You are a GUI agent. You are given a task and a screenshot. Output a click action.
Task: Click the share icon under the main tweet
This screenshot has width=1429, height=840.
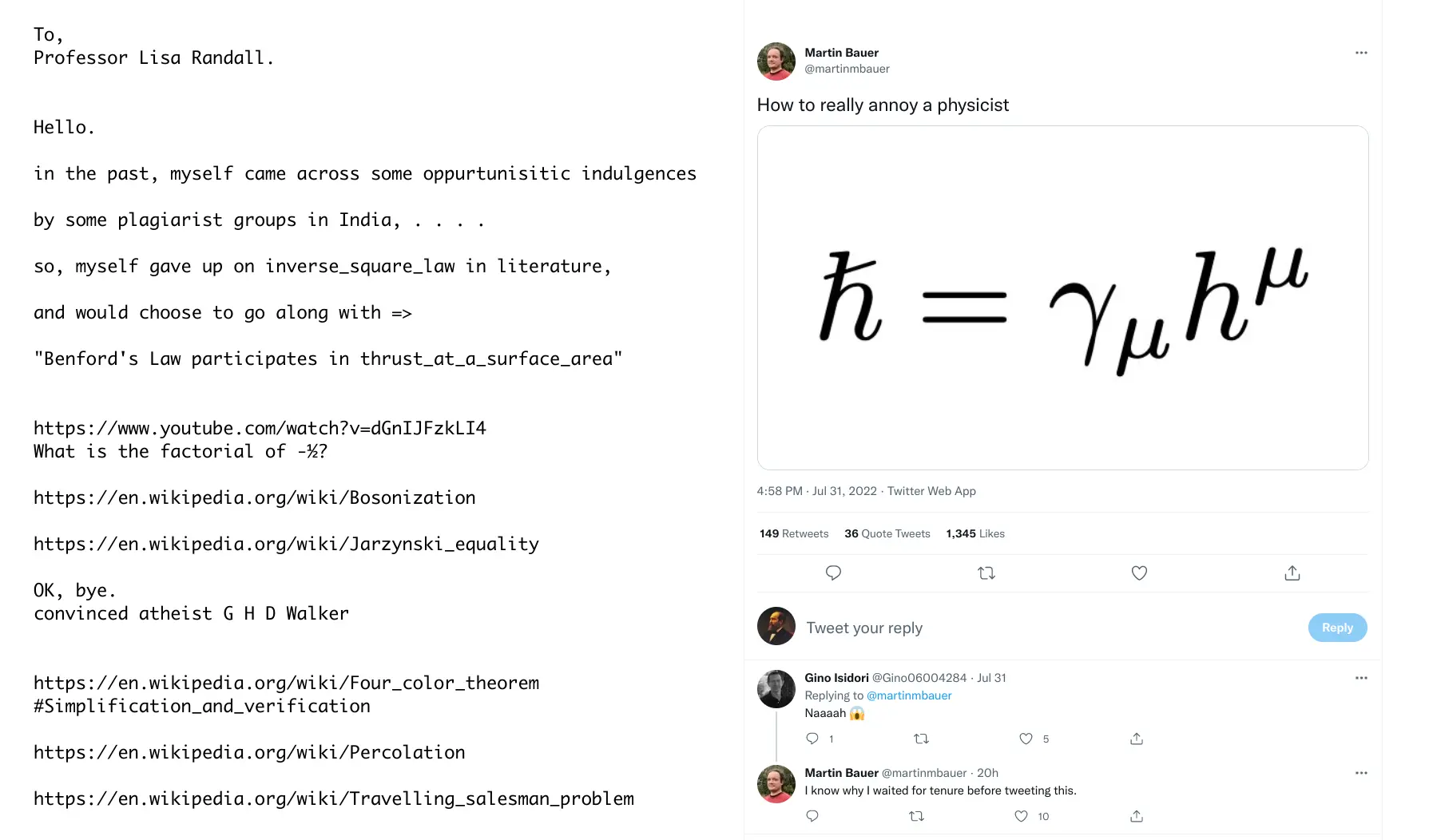pos(1292,573)
